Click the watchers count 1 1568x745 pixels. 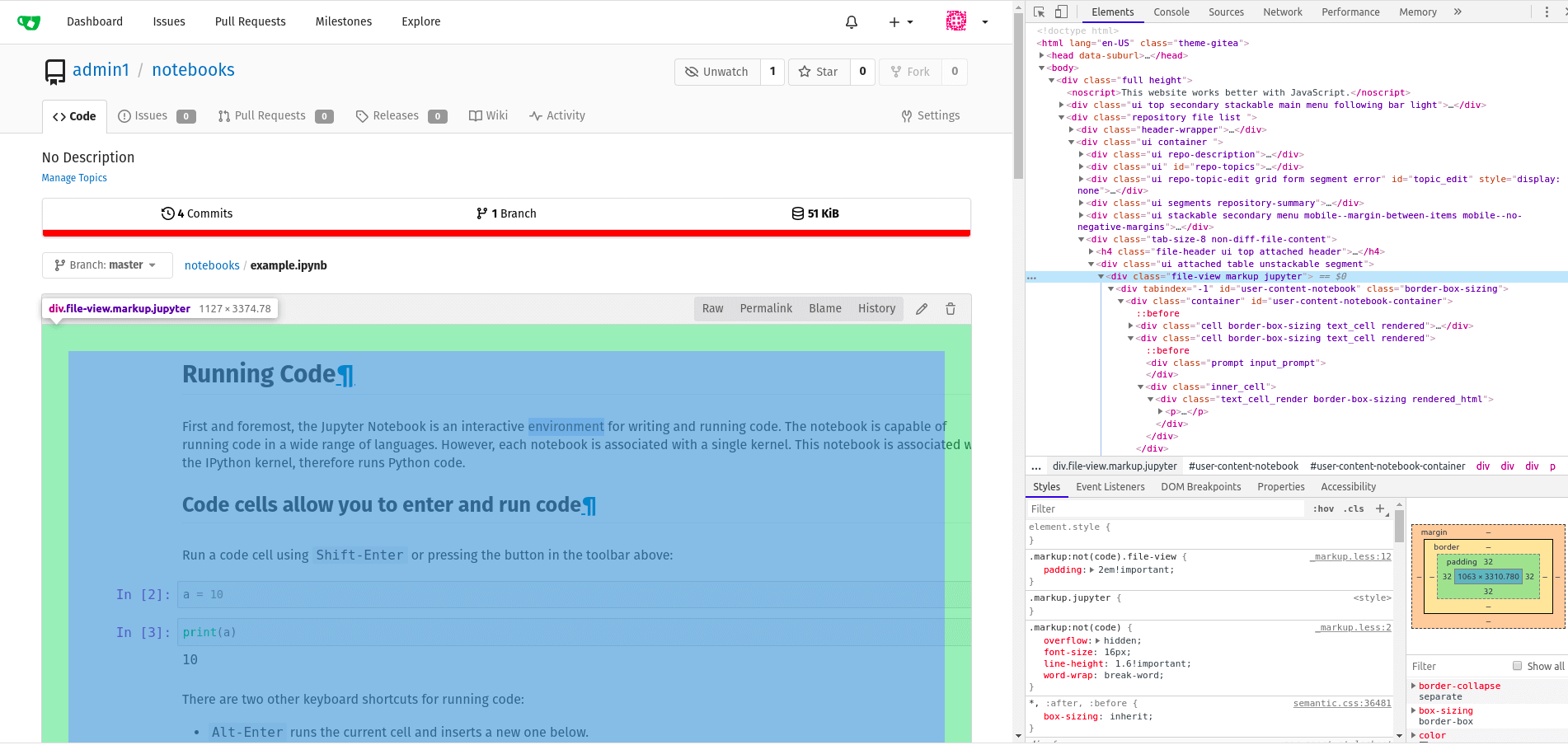(x=772, y=72)
